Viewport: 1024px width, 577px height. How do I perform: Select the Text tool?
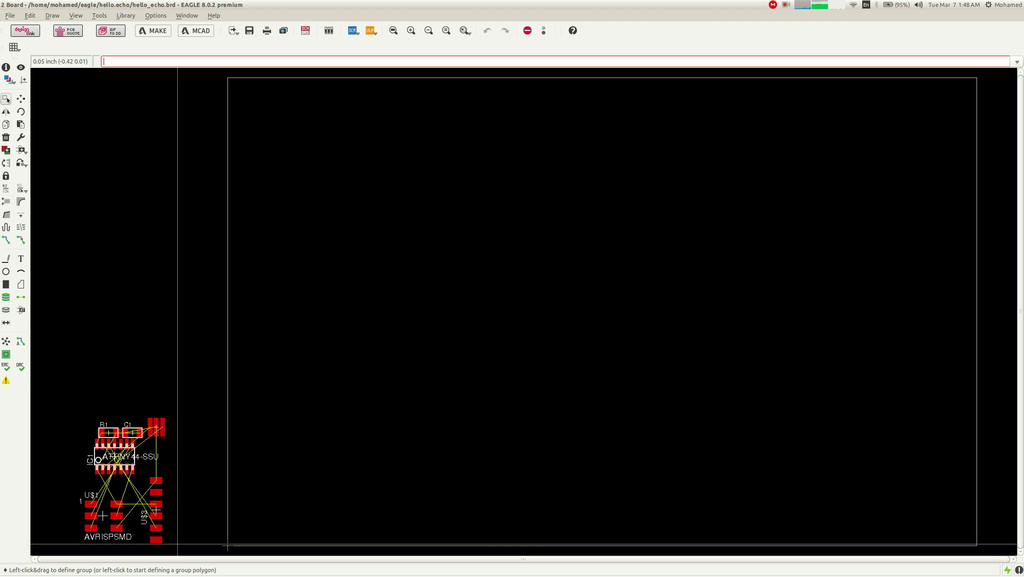coord(21,259)
